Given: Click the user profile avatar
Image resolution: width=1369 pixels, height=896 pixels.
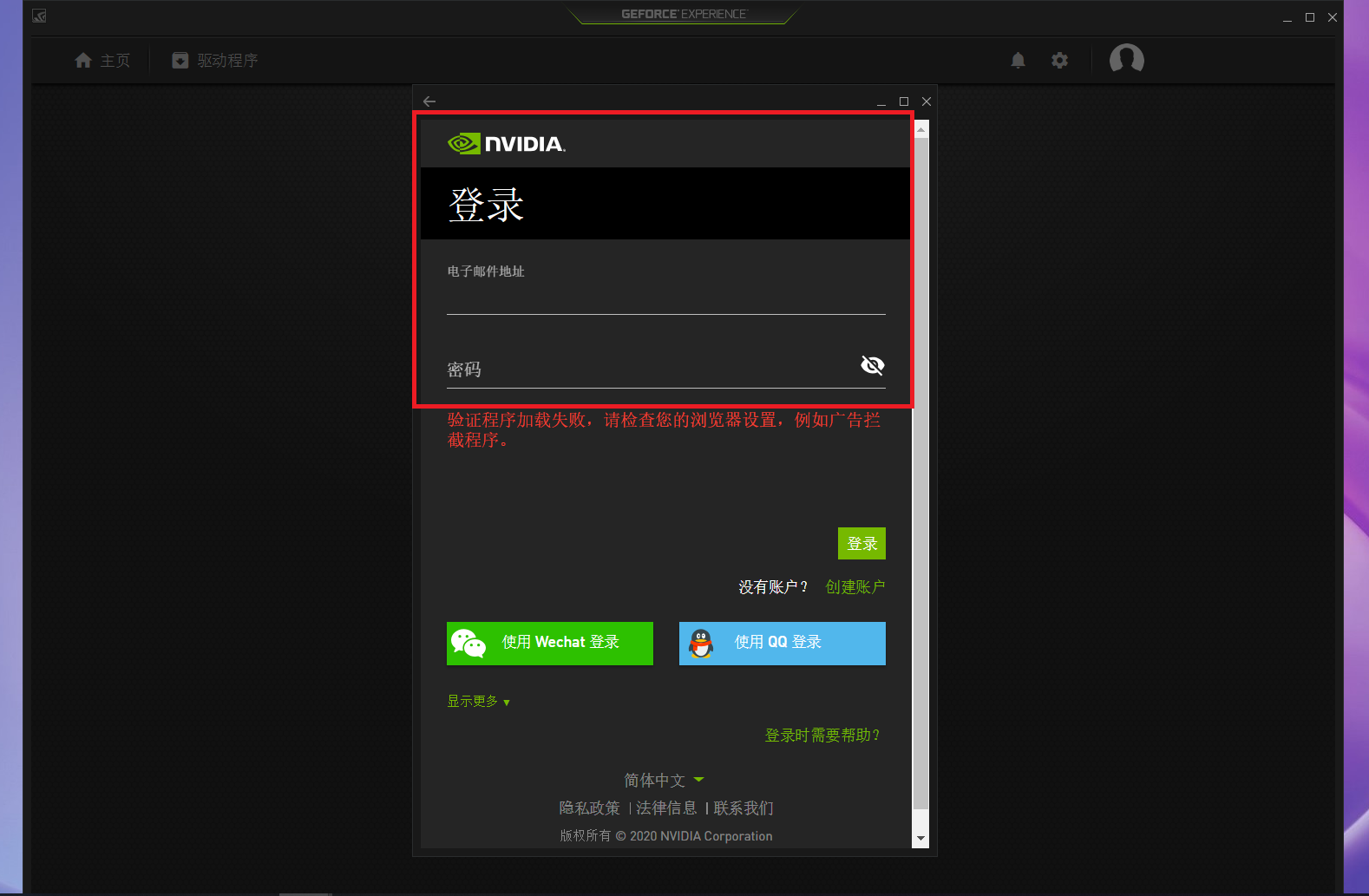Looking at the screenshot, I should [1126, 59].
